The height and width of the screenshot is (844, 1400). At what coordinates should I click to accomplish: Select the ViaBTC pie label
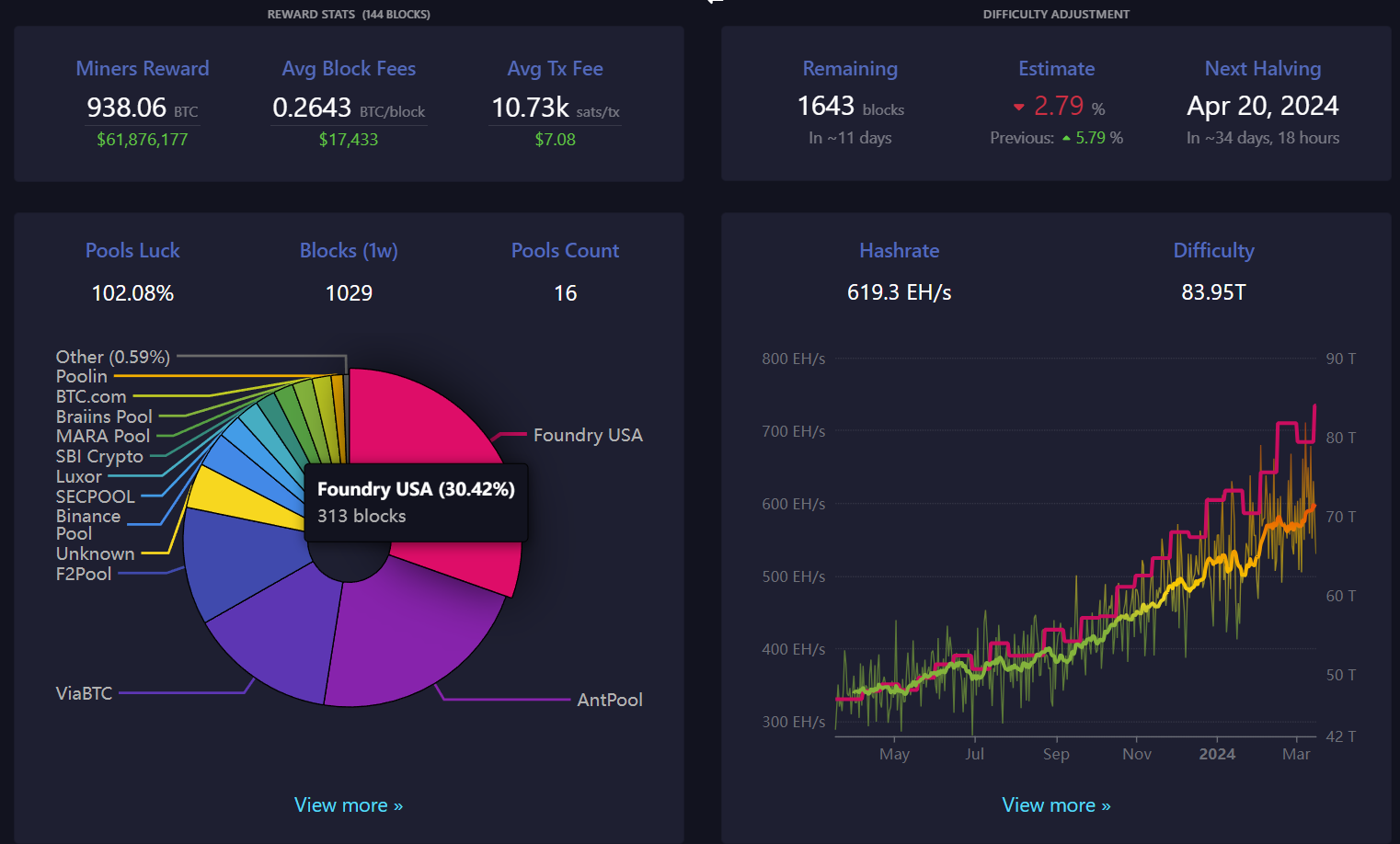84,693
